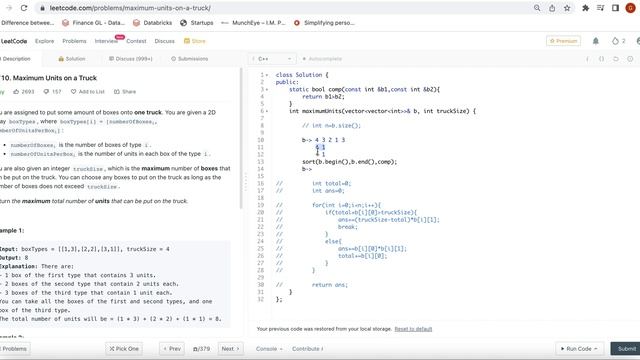The height and width of the screenshot is (360, 640).
Task: Open the Run Code dropdown
Action: tap(579, 349)
